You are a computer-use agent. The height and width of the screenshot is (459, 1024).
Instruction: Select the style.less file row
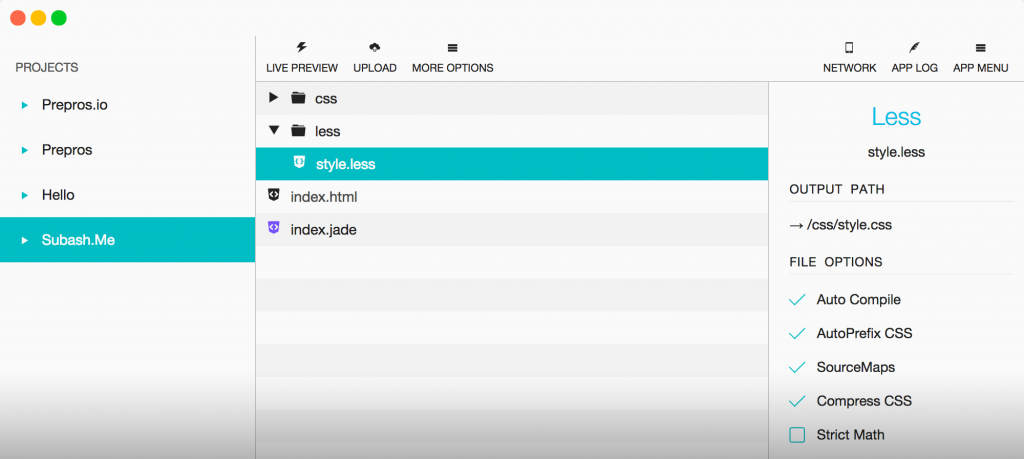[x=512, y=164]
